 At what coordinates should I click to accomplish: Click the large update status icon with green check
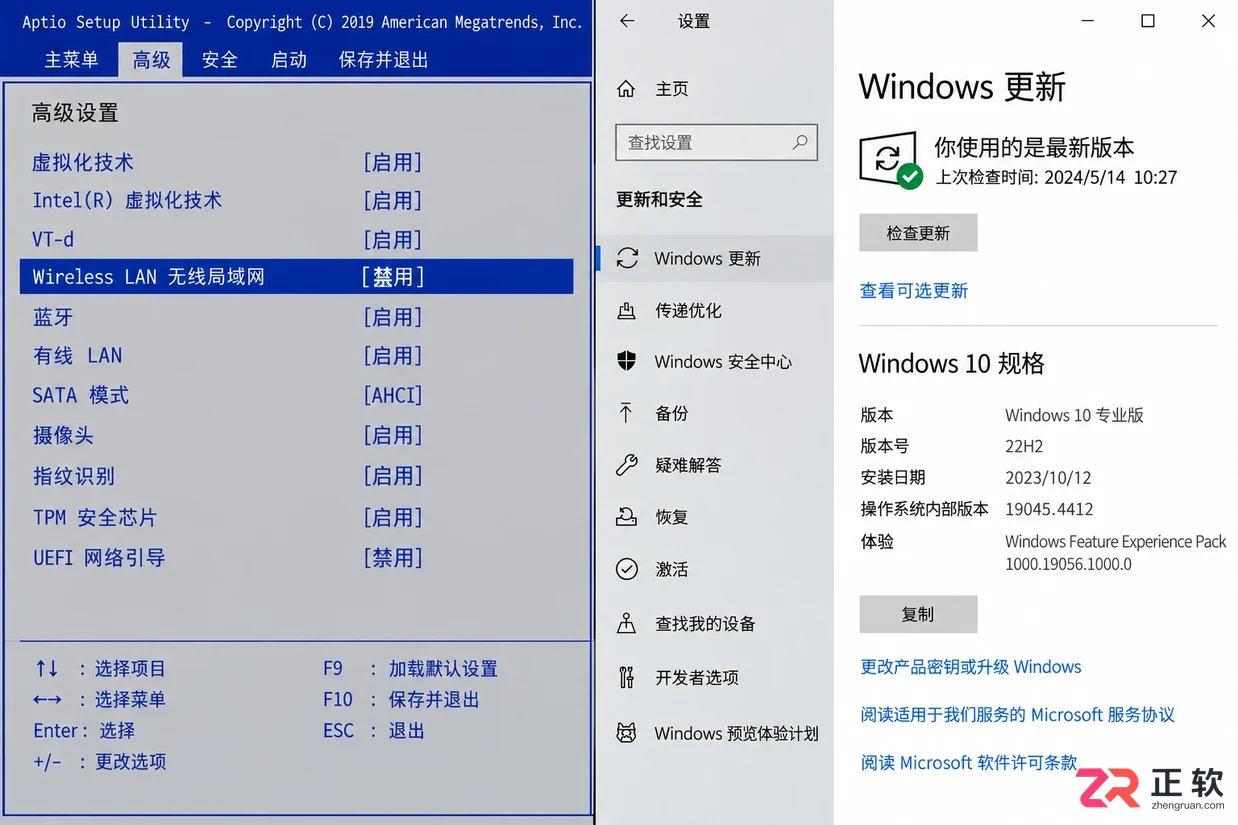tap(890, 160)
